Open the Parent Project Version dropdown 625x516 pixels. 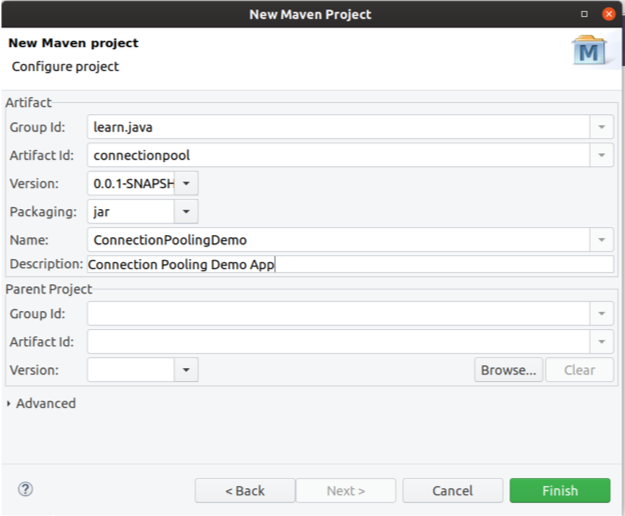tap(186, 370)
